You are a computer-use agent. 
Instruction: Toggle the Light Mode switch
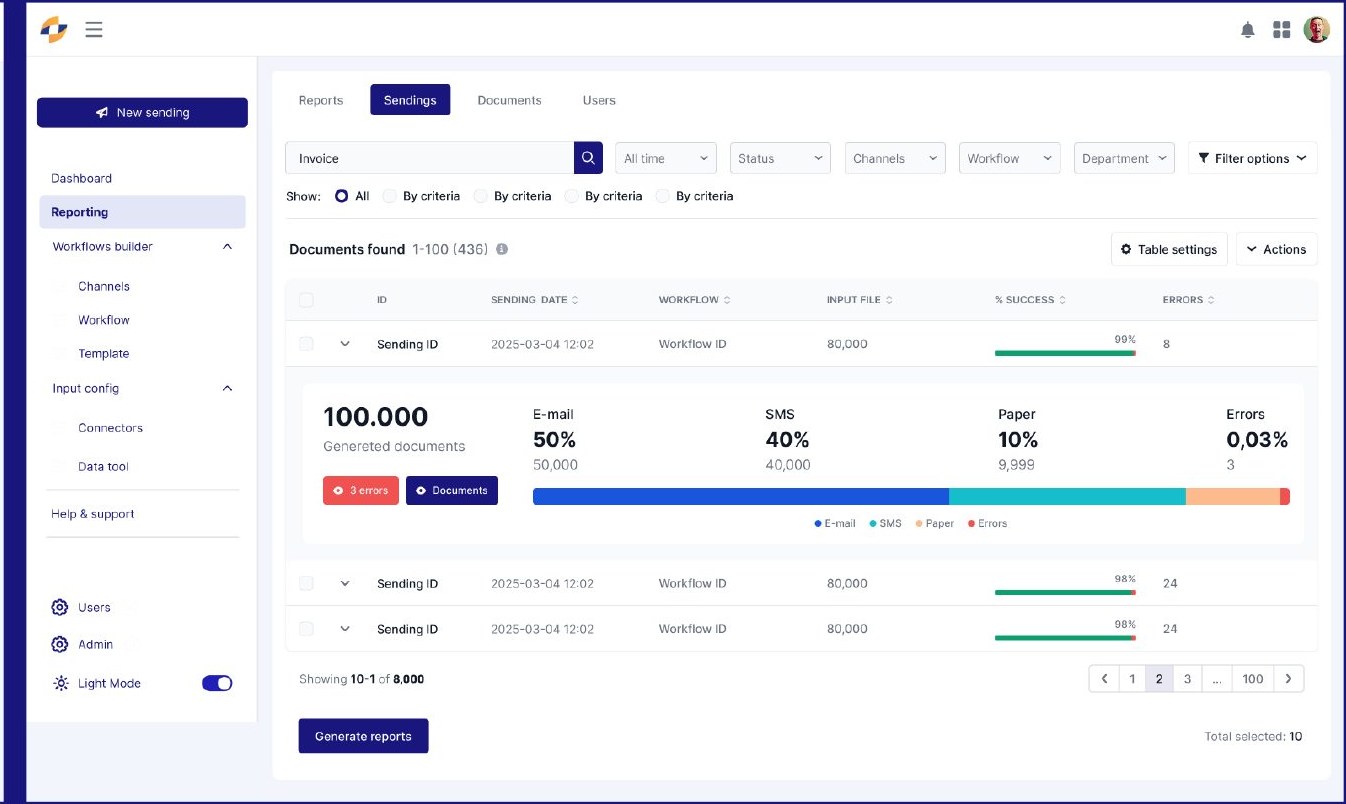tap(217, 683)
